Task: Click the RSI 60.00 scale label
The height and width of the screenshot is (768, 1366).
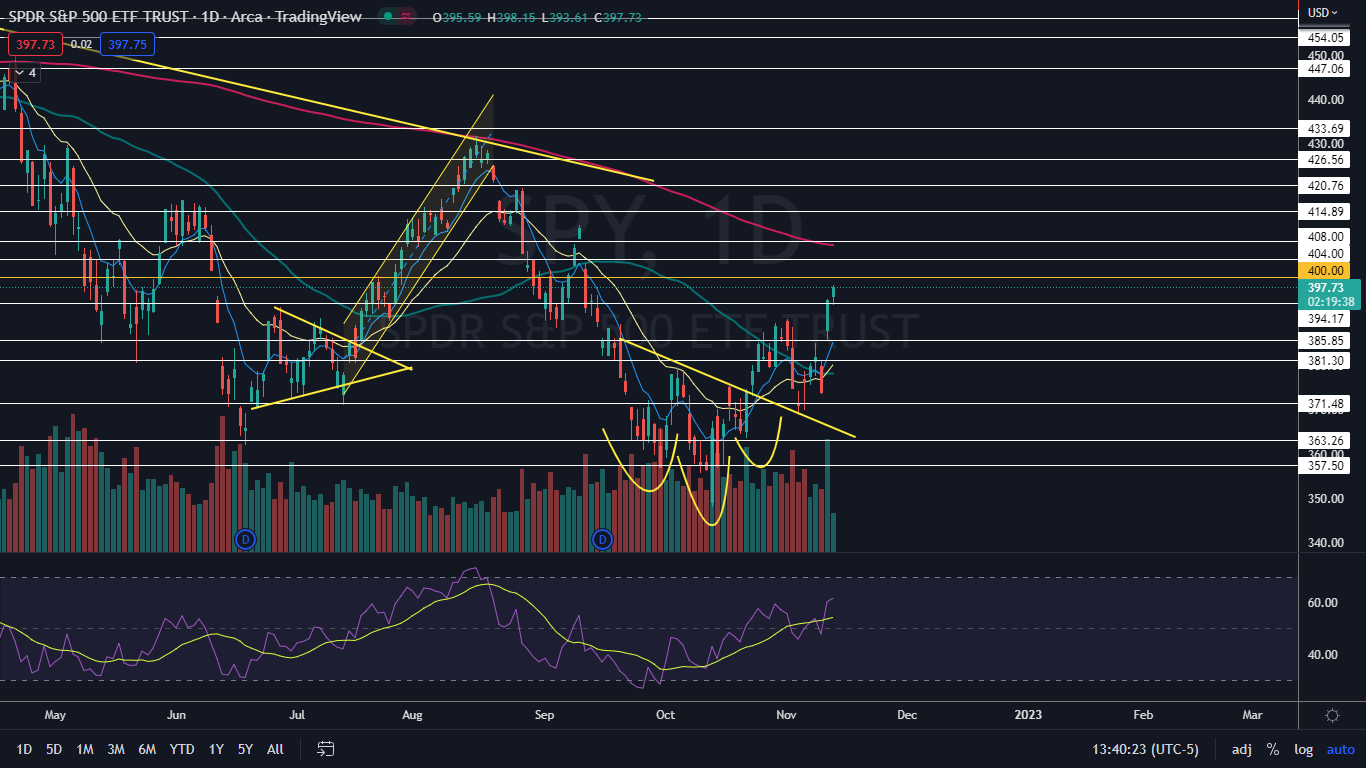Action: point(1323,603)
